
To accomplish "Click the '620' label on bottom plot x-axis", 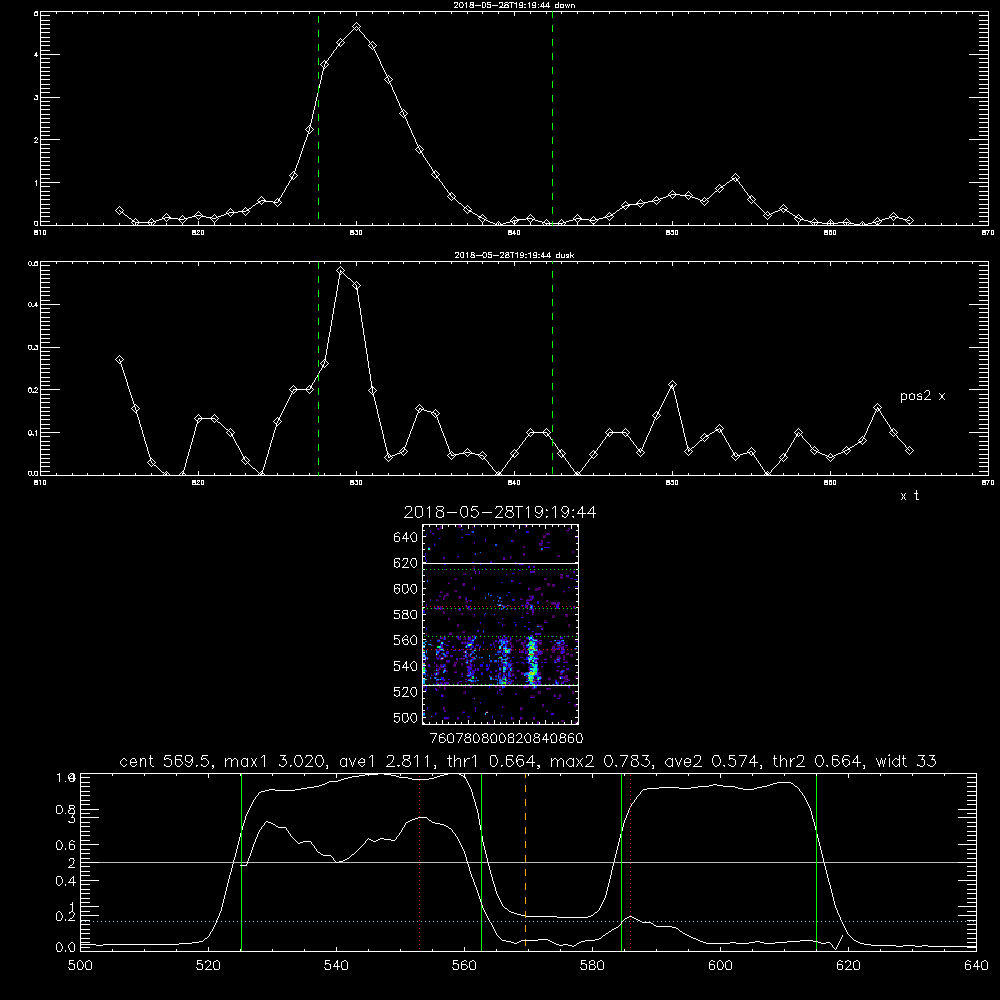I will (849, 966).
